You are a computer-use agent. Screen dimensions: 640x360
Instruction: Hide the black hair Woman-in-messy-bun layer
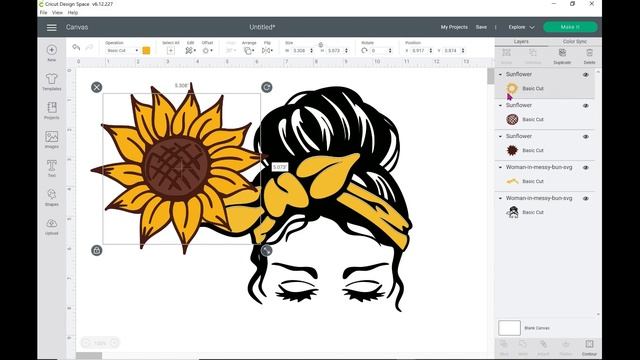(x=586, y=199)
